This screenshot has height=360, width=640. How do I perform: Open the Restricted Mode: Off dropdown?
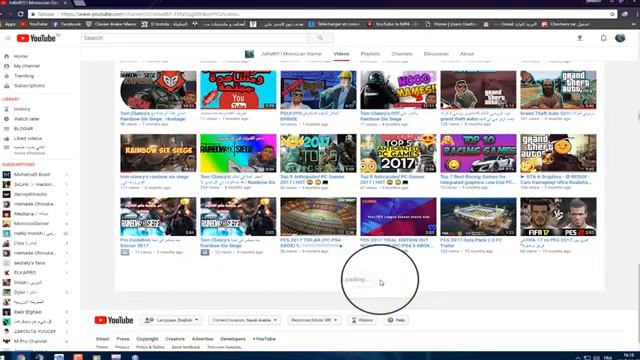click(x=313, y=320)
